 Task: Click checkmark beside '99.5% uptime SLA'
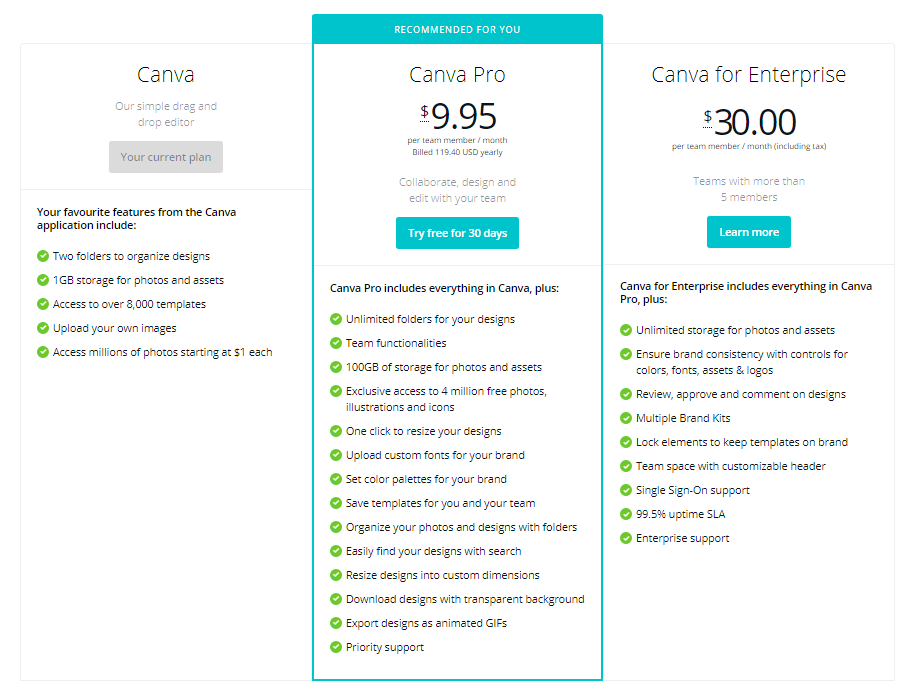click(626, 514)
